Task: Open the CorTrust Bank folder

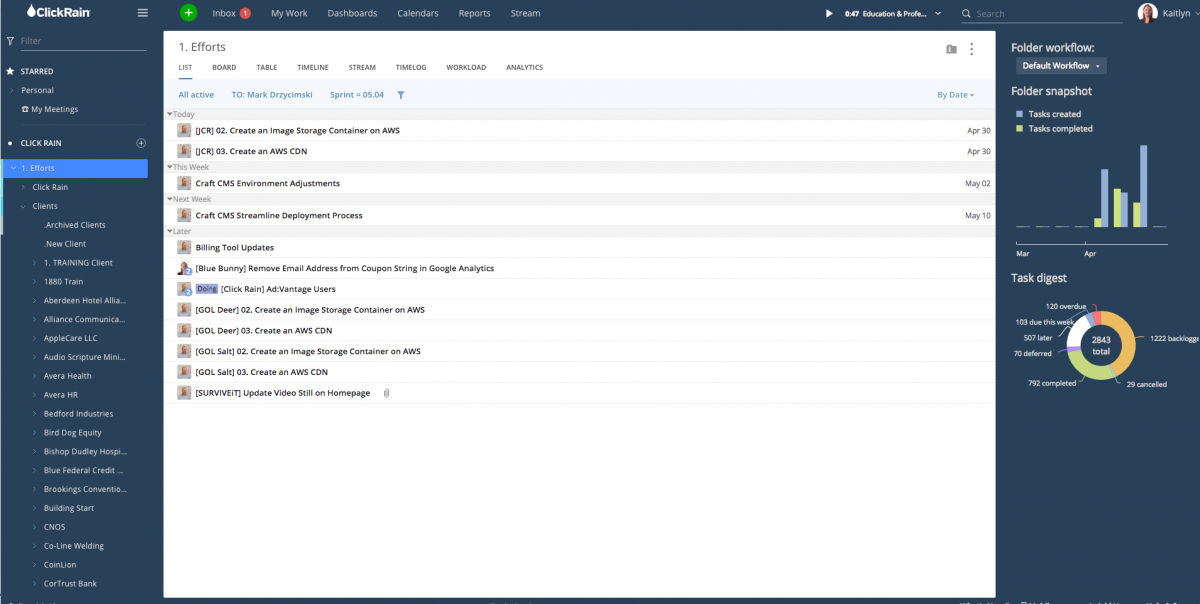Action: pyautogui.click(x=70, y=584)
